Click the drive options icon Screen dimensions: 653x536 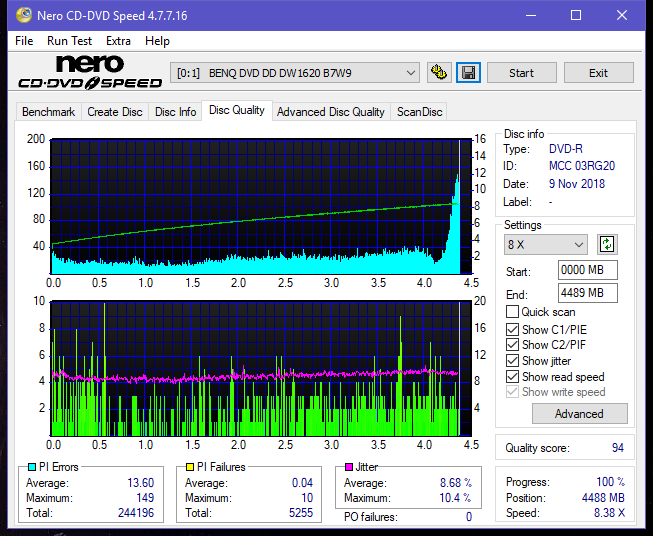tap(439, 73)
